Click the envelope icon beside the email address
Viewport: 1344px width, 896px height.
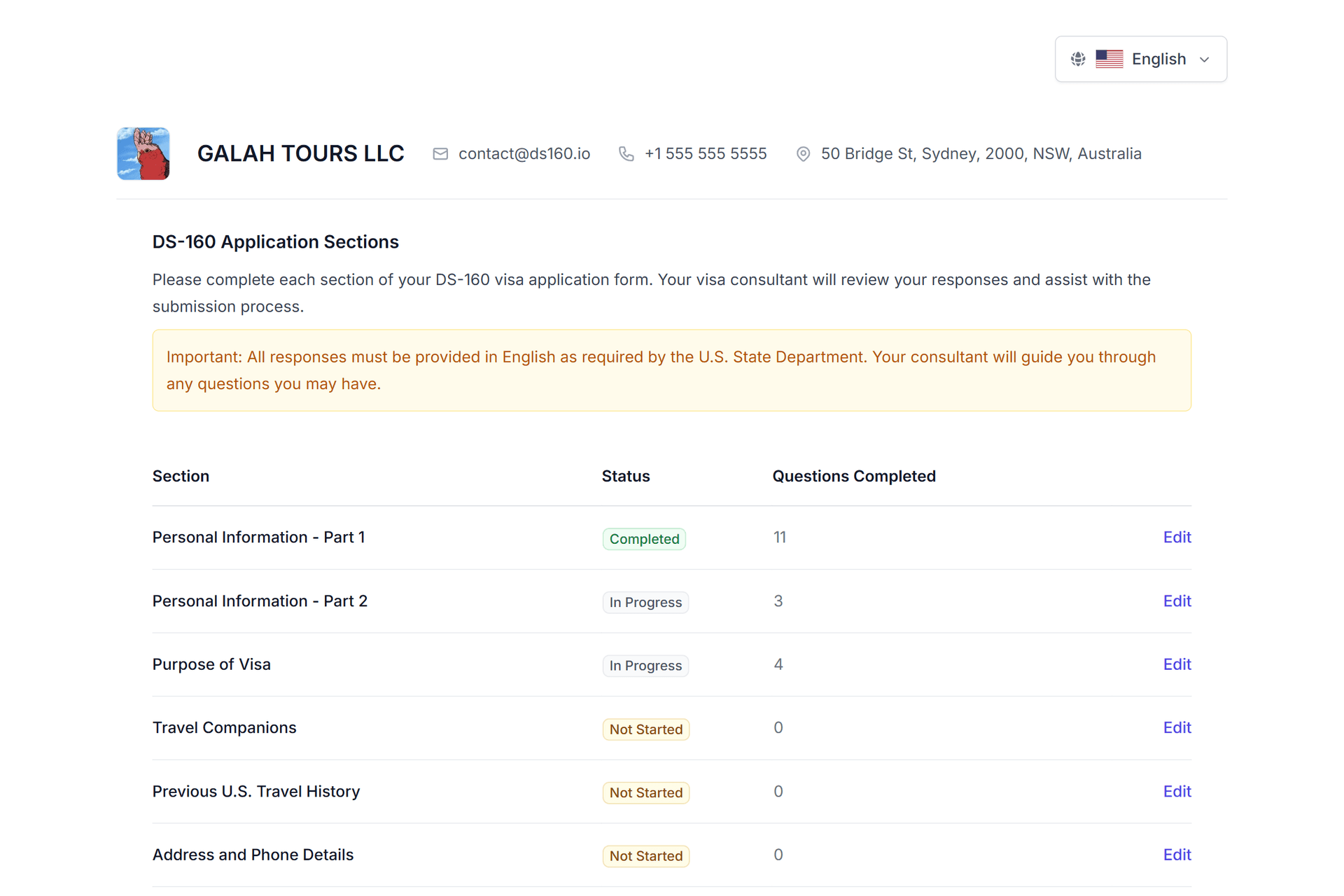point(440,153)
